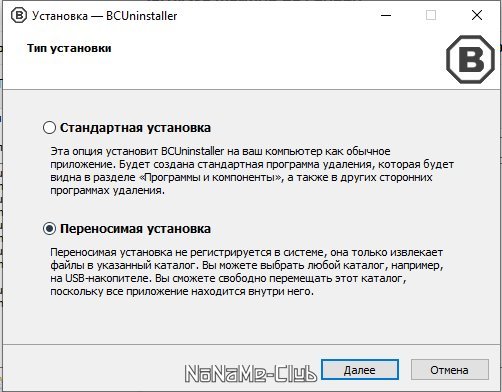Click the BCUninstaller icon in title bar
Viewport: 502px width, 392px height.
19,15
